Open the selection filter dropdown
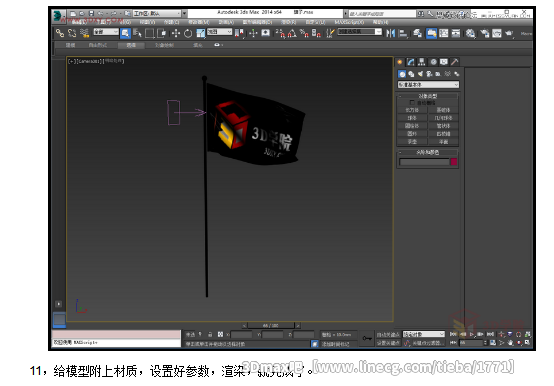 [x=106, y=32]
